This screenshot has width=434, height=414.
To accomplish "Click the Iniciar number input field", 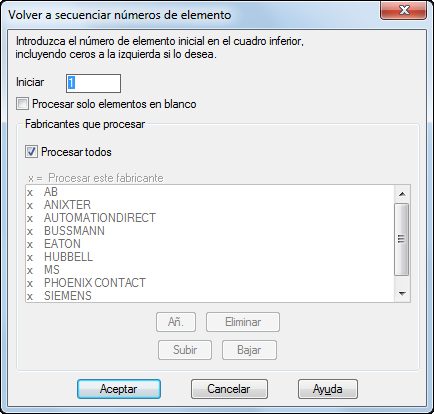I will pos(93,83).
